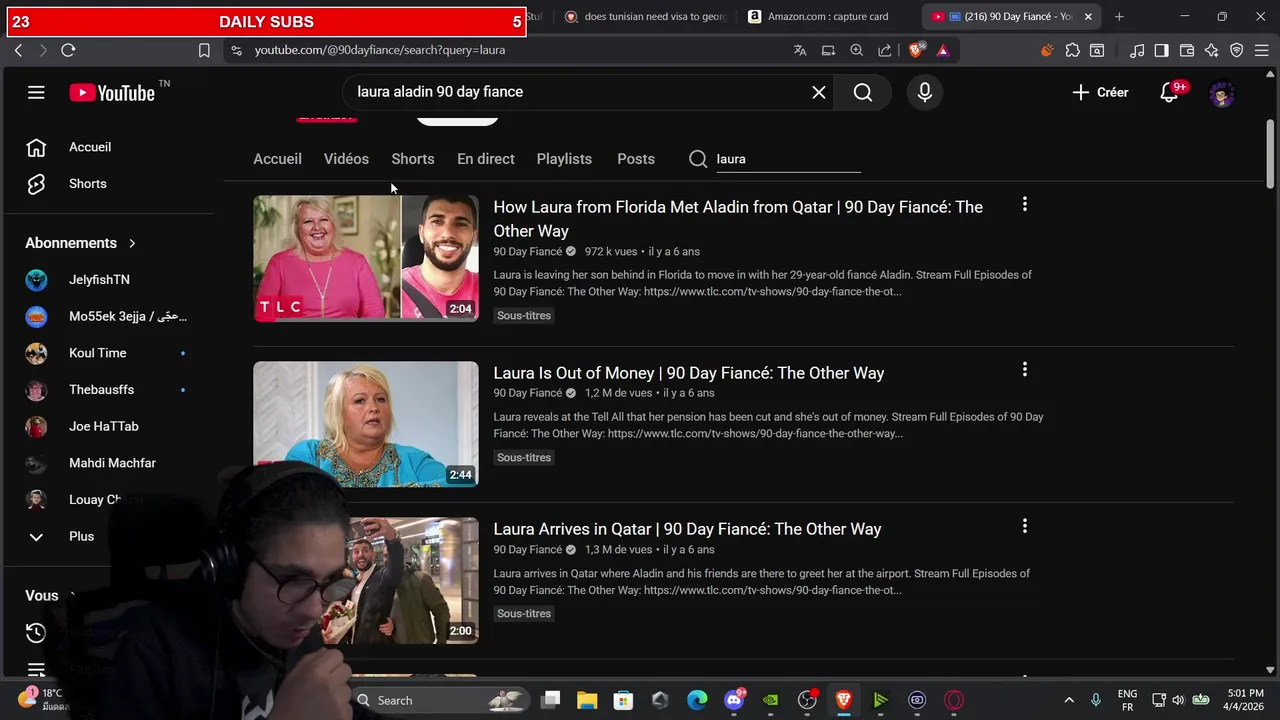
Task: Open more options for 'Laura Arrives in Qatar'
Action: [x=1024, y=526]
